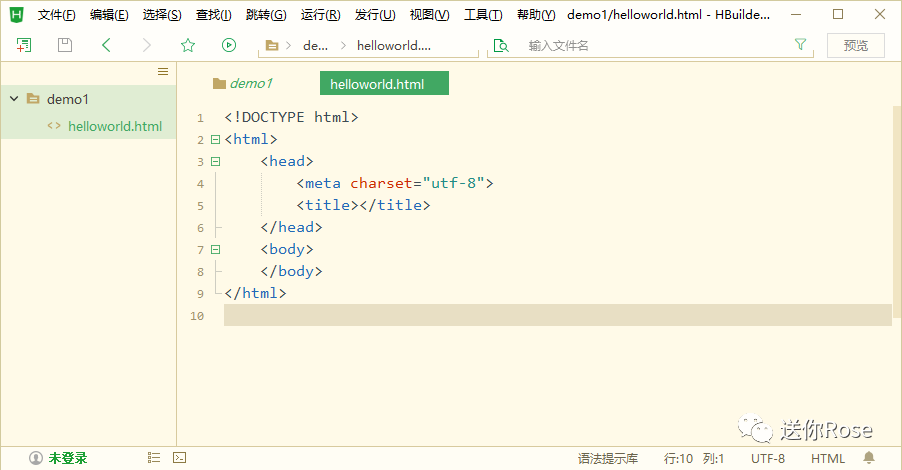This screenshot has height=470, width=902.
Task: Switch to the helloworld.html editor tab
Action: (x=384, y=83)
